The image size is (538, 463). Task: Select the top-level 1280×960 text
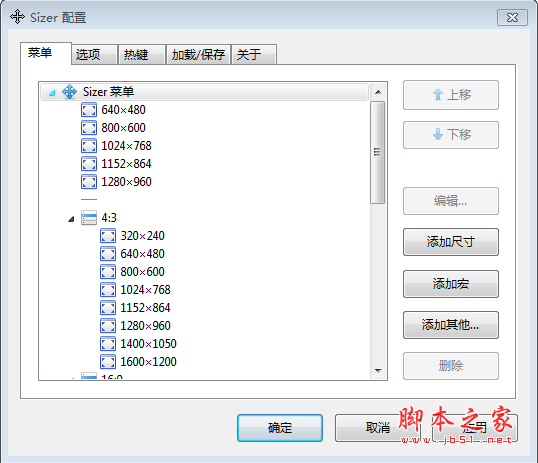126,182
